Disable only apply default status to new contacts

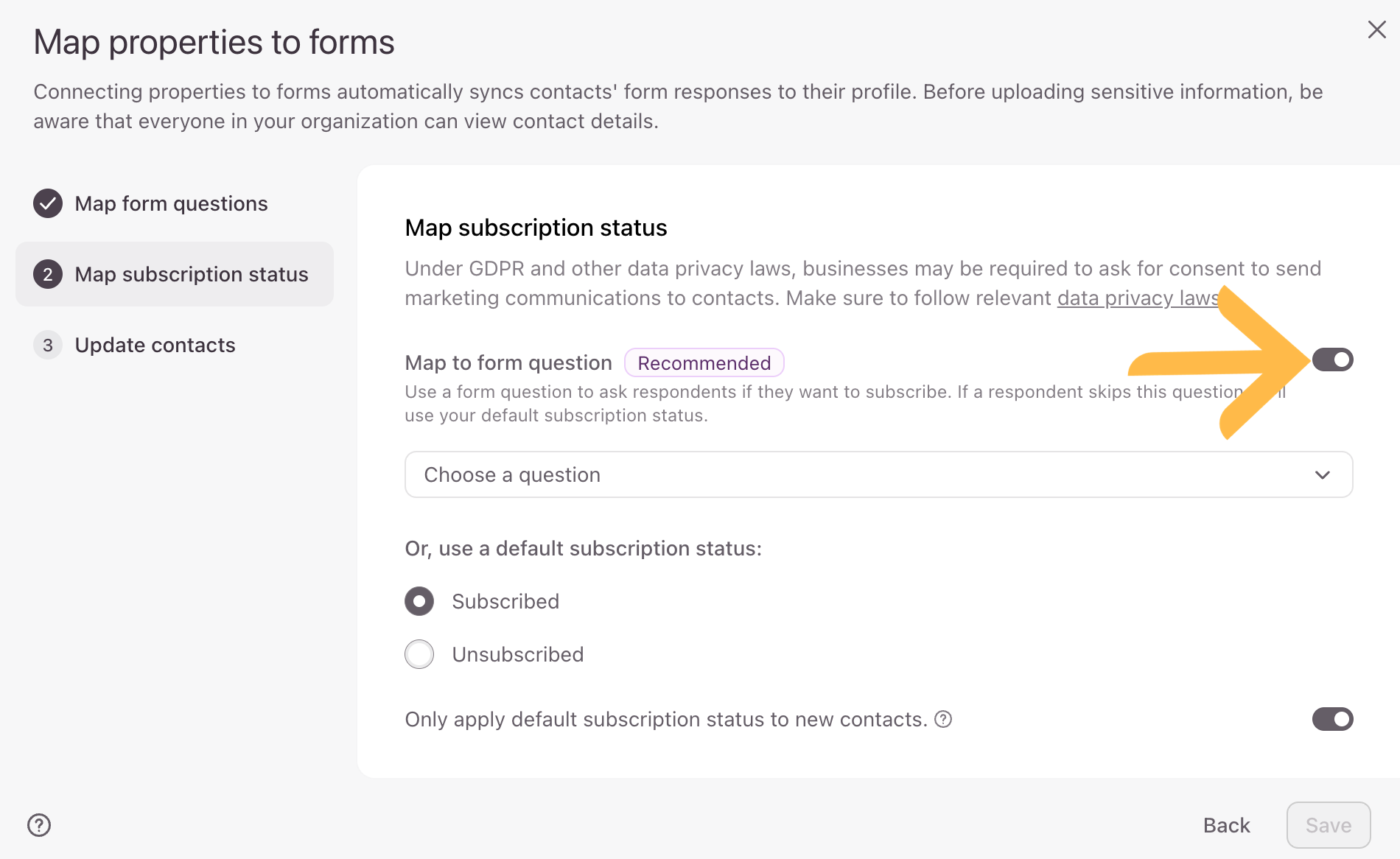click(1332, 719)
